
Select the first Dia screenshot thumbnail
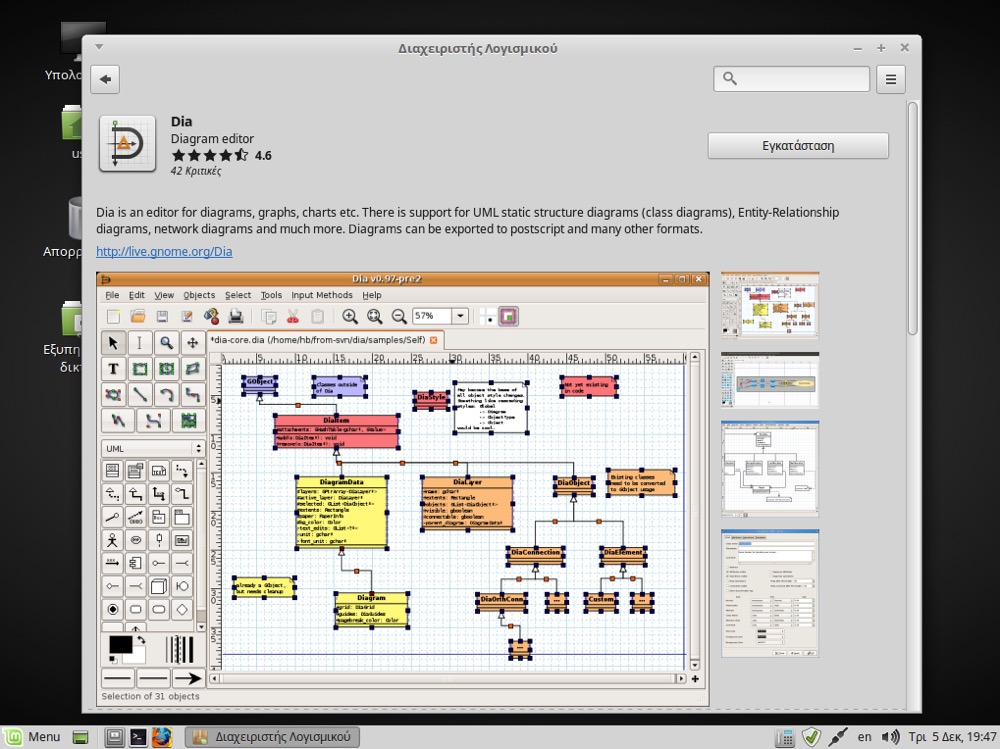770,305
